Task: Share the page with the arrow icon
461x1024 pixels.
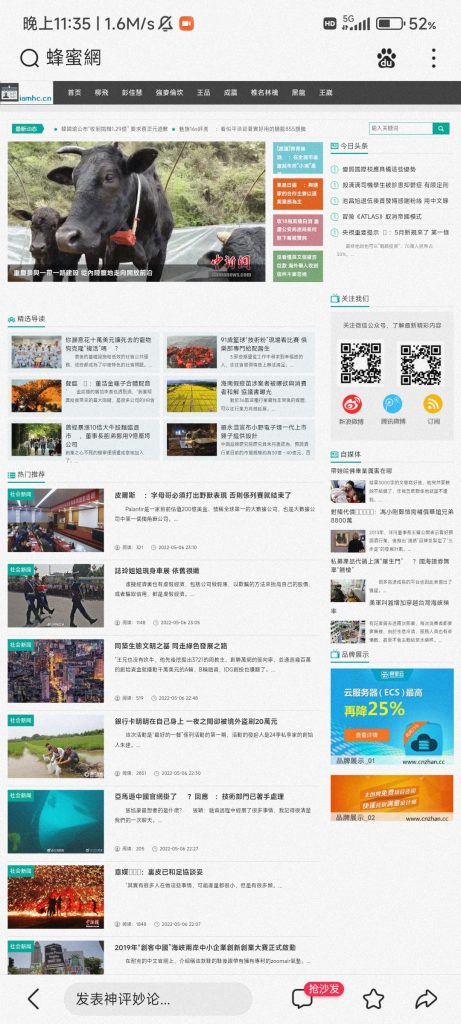Action: tap(426, 998)
